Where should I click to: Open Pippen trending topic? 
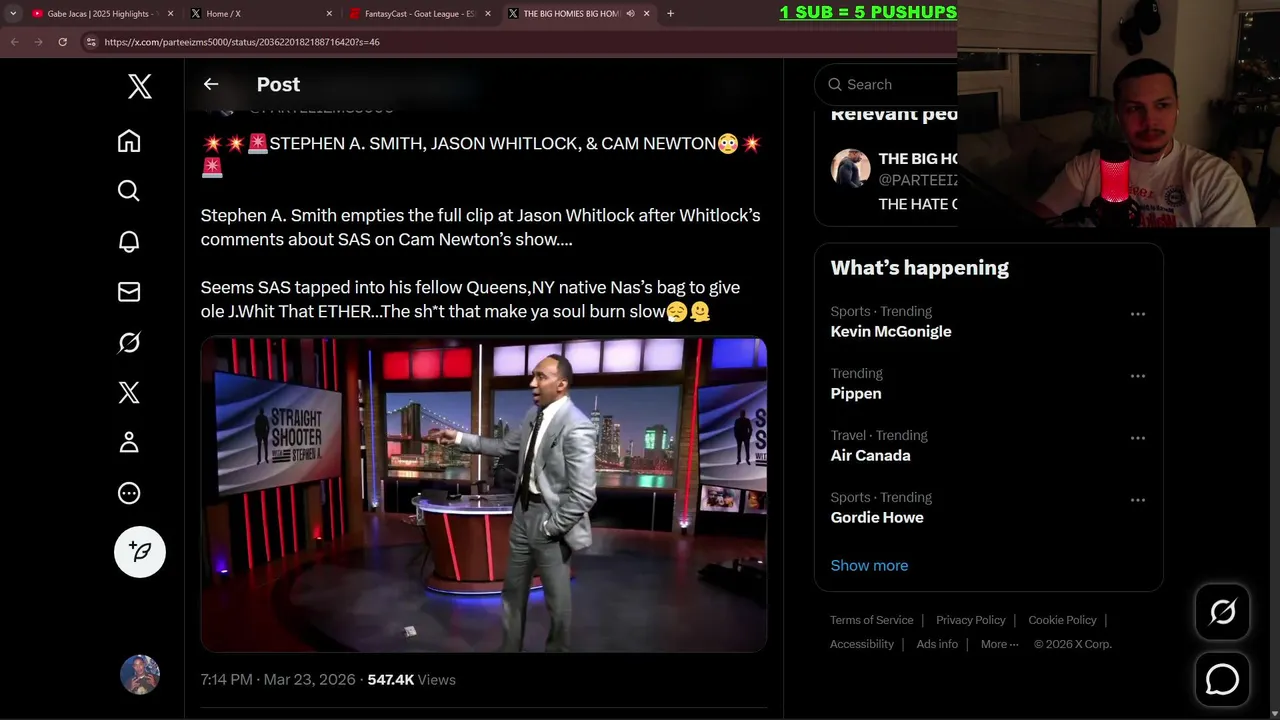[856, 394]
